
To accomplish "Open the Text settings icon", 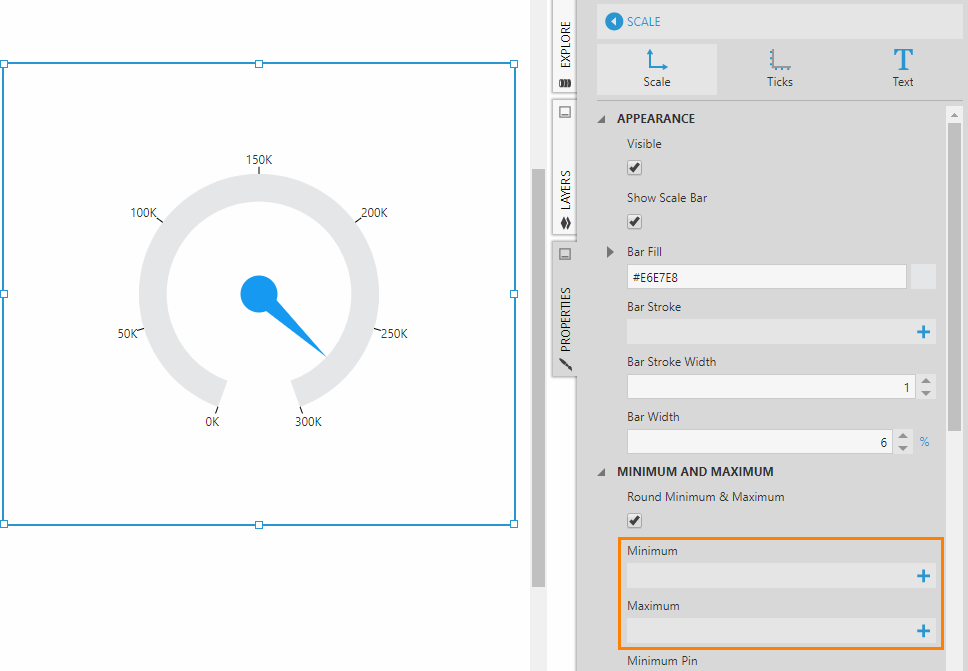I will click(x=903, y=69).
